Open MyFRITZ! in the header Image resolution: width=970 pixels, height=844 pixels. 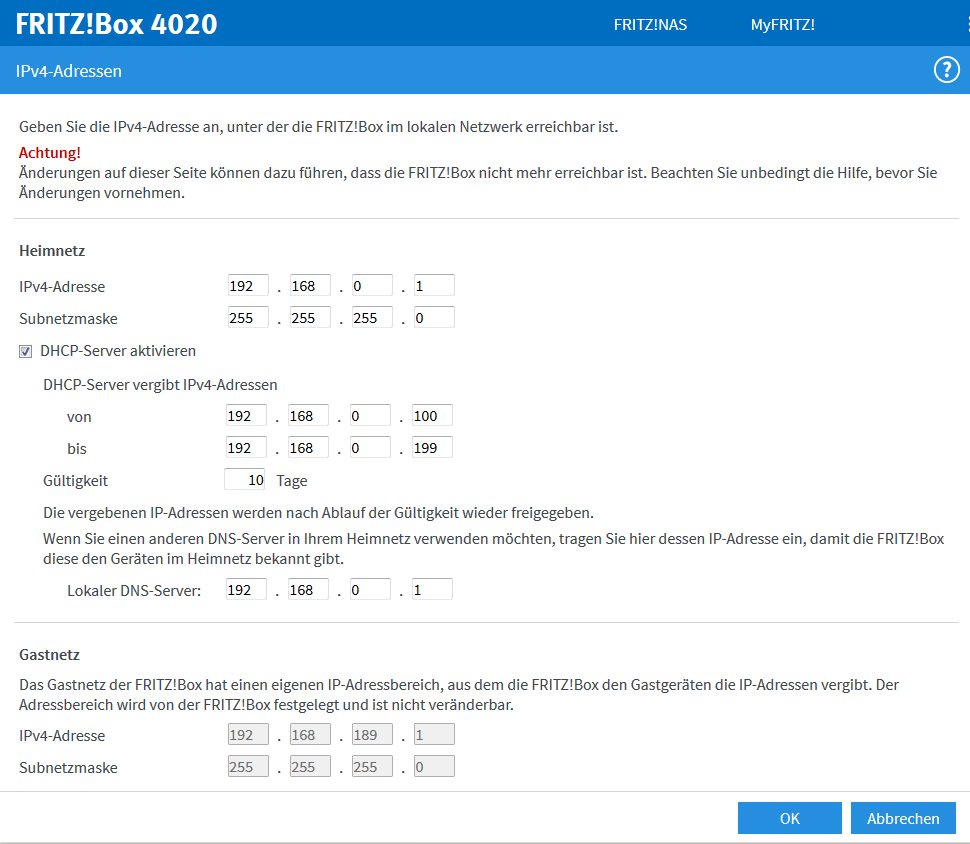click(x=783, y=25)
